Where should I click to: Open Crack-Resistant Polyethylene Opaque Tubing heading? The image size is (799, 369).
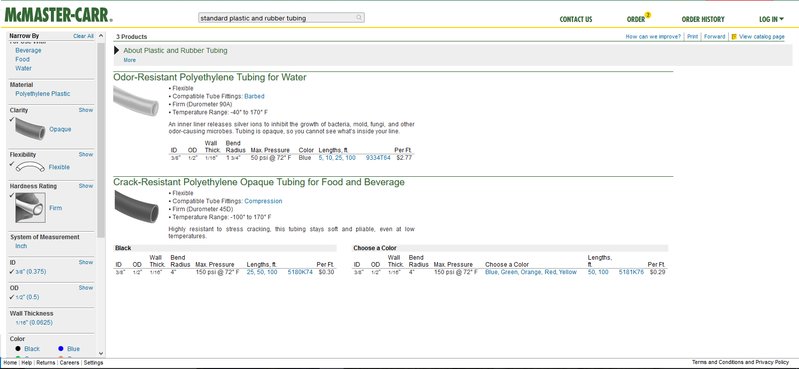tap(259, 182)
